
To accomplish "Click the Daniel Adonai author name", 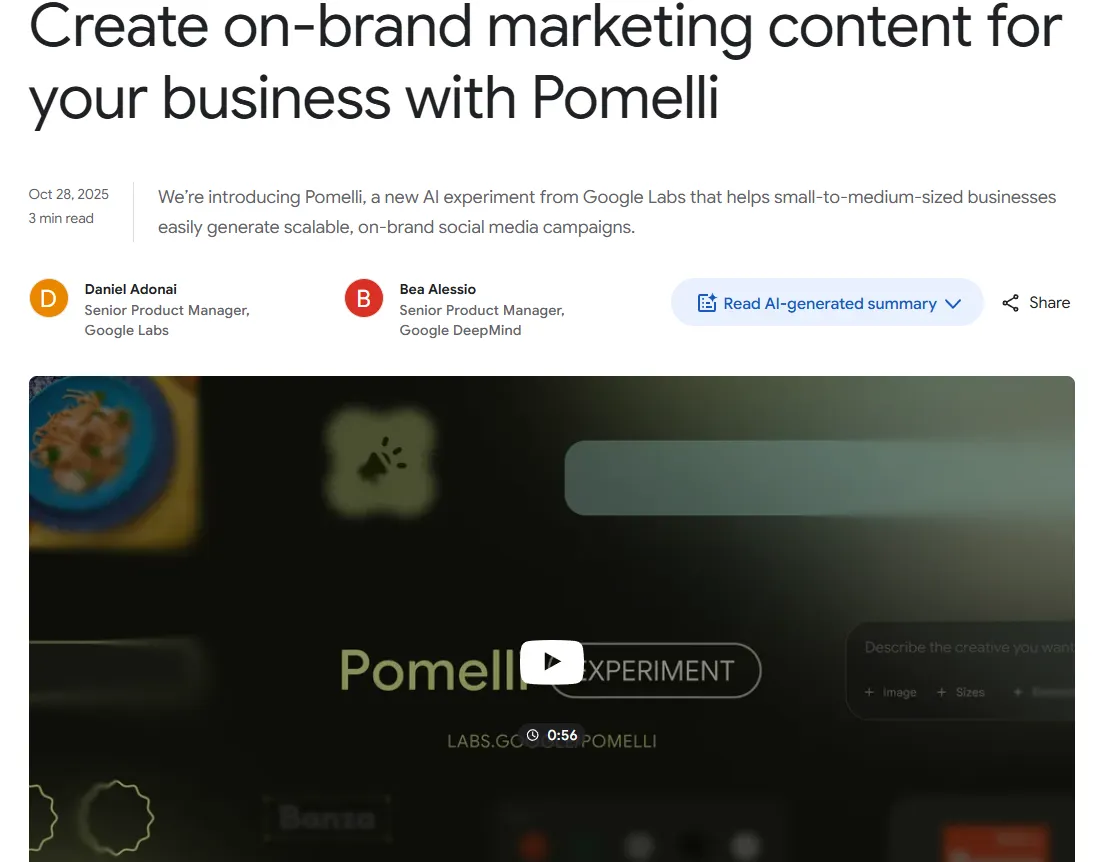I will pyautogui.click(x=131, y=289).
